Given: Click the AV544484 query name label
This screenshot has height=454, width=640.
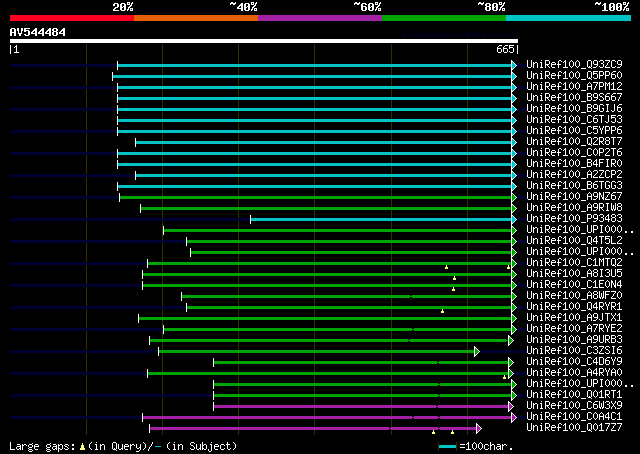Looking at the screenshot, I should (38, 32).
